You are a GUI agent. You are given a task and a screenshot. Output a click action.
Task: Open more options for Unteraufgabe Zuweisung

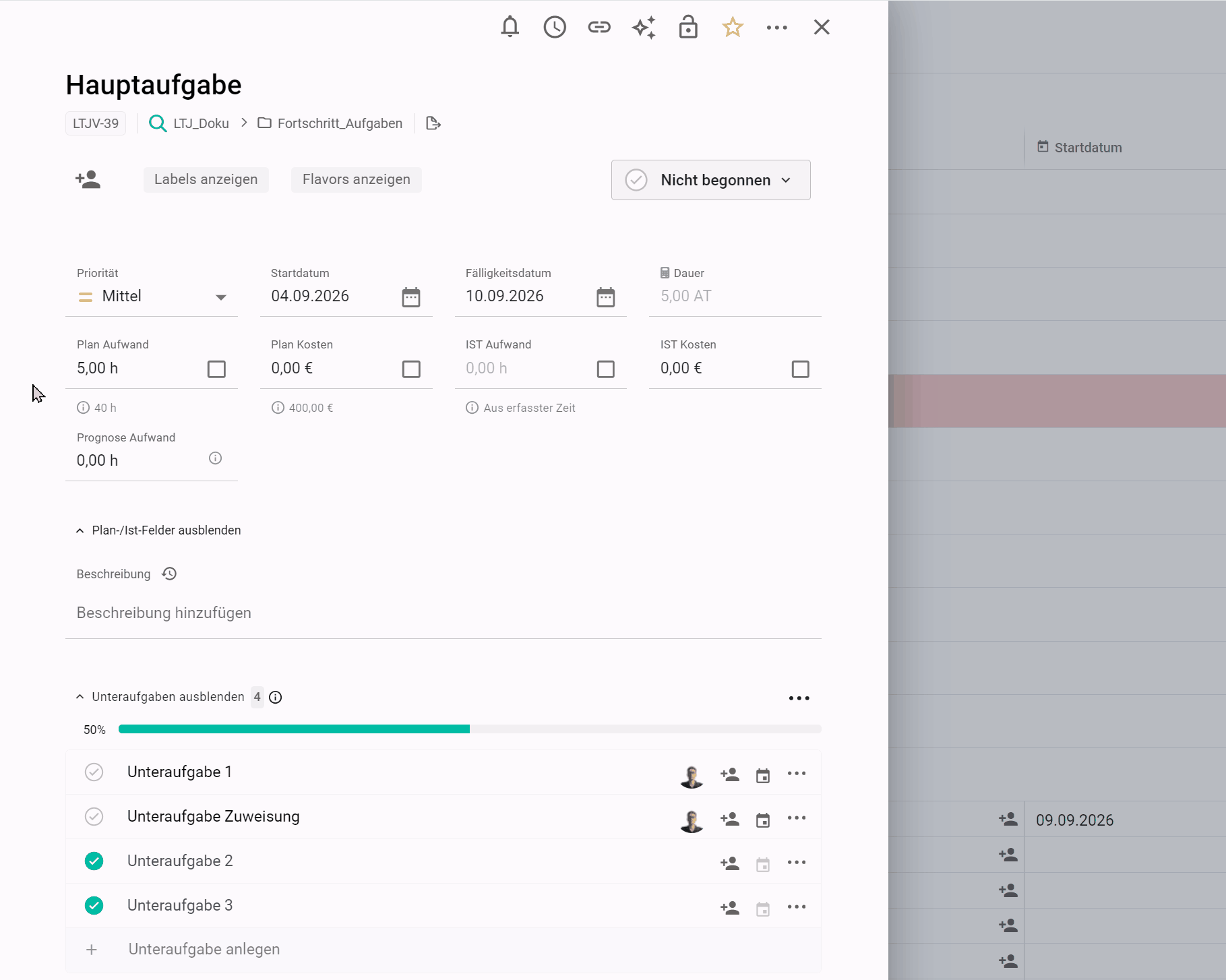coord(797,818)
